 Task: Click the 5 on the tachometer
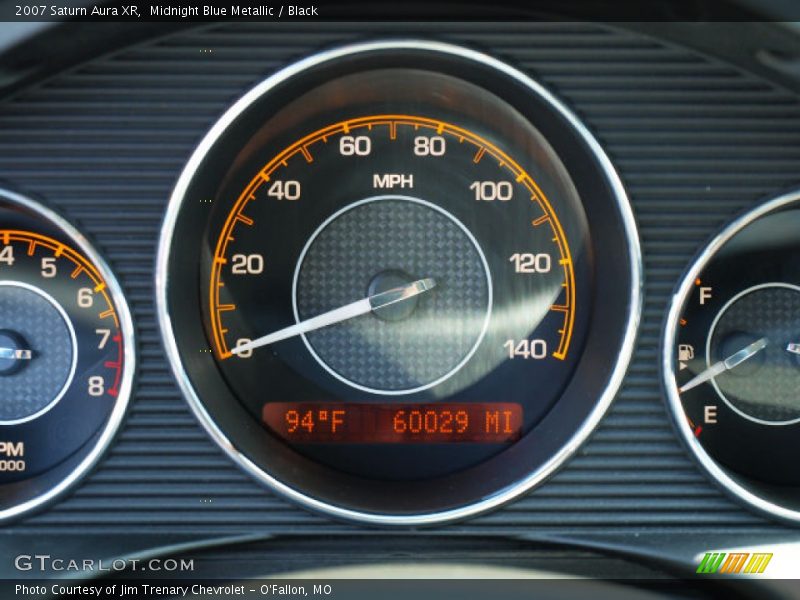(x=48, y=267)
